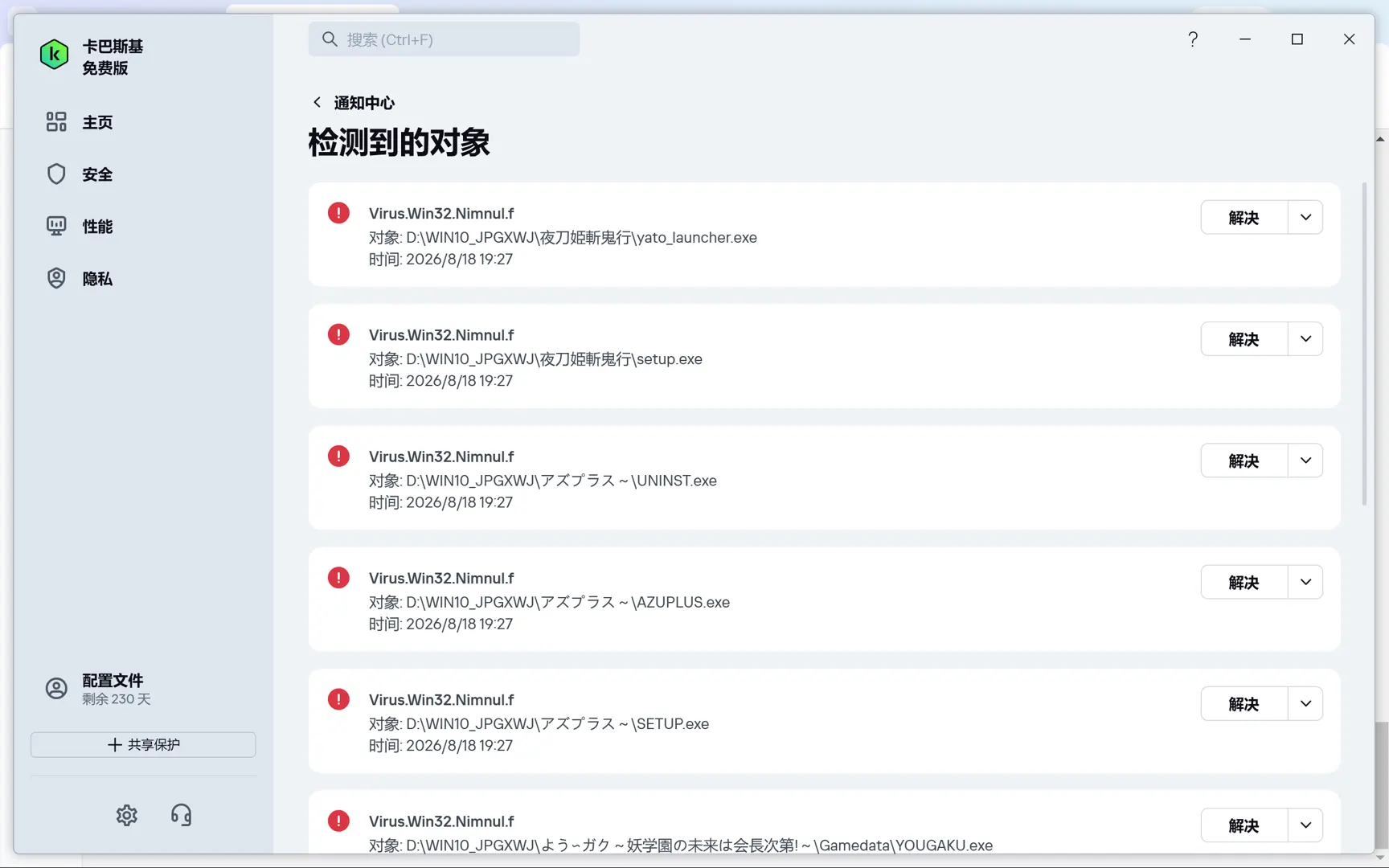Focus the 搜索 (Ctrl+F) search field
The image size is (1389, 868).
tap(444, 39)
